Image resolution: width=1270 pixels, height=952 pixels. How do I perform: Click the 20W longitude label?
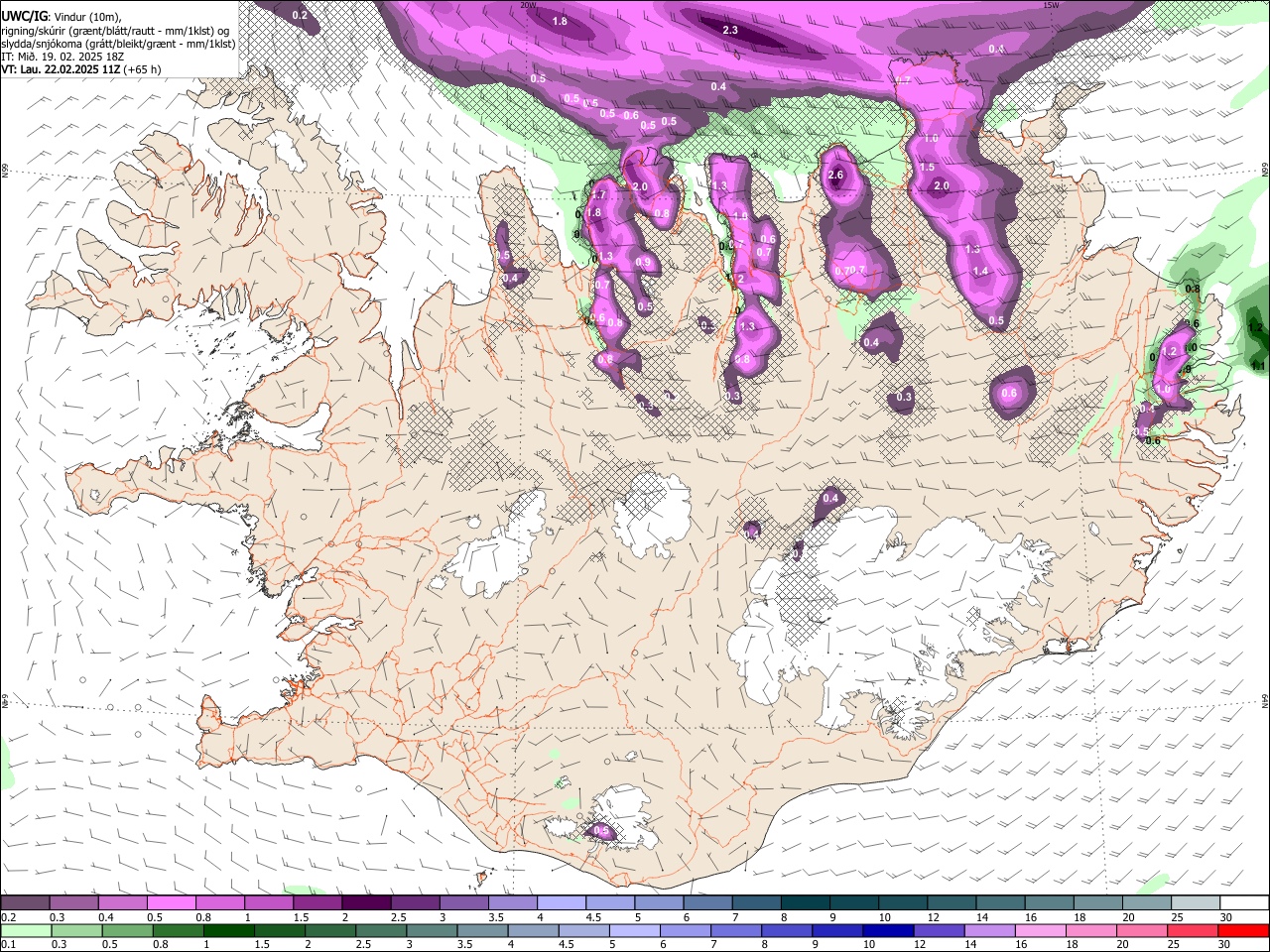tap(528, 5)
